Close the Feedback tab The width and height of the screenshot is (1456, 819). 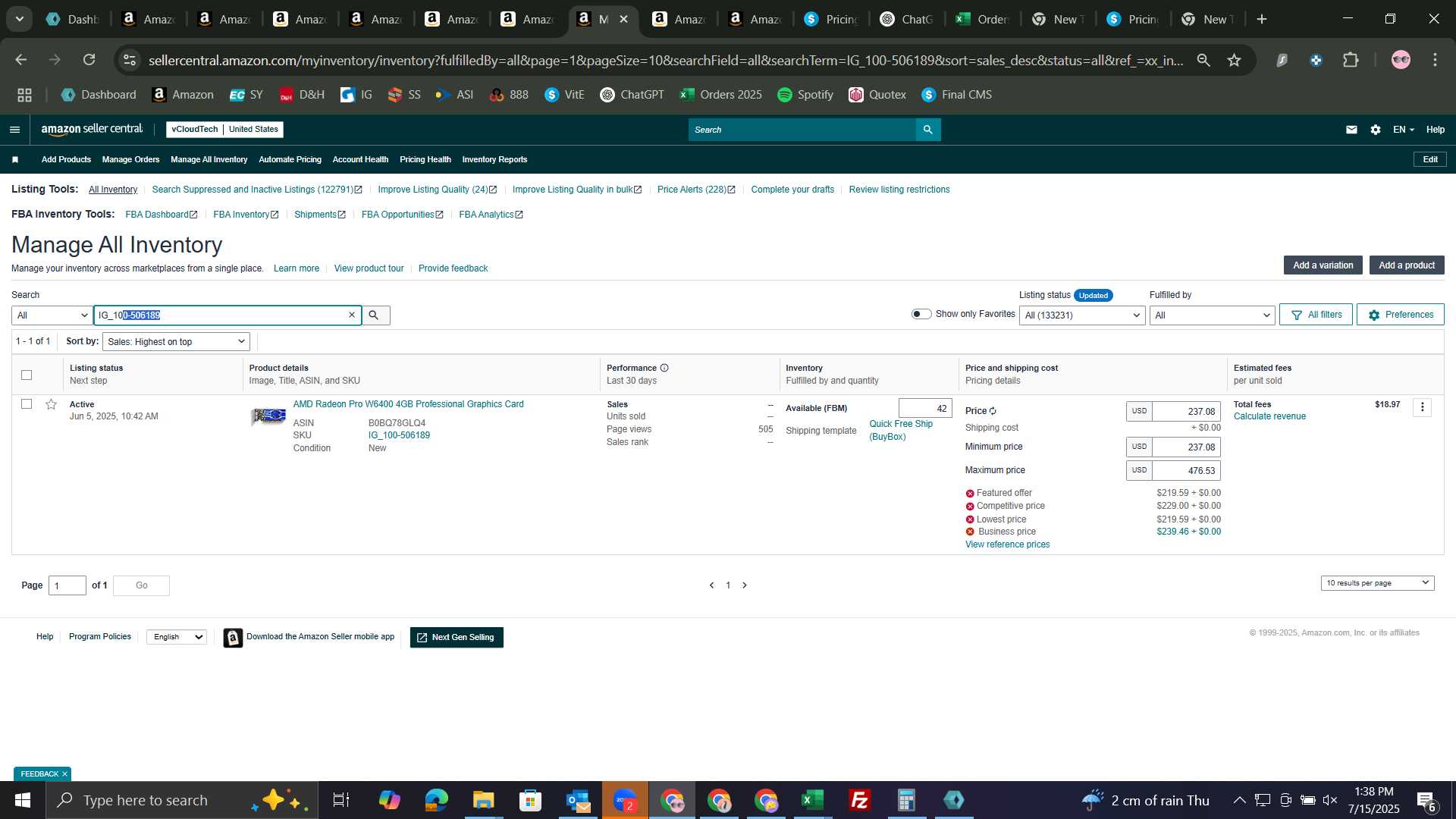tap(64, 773)
